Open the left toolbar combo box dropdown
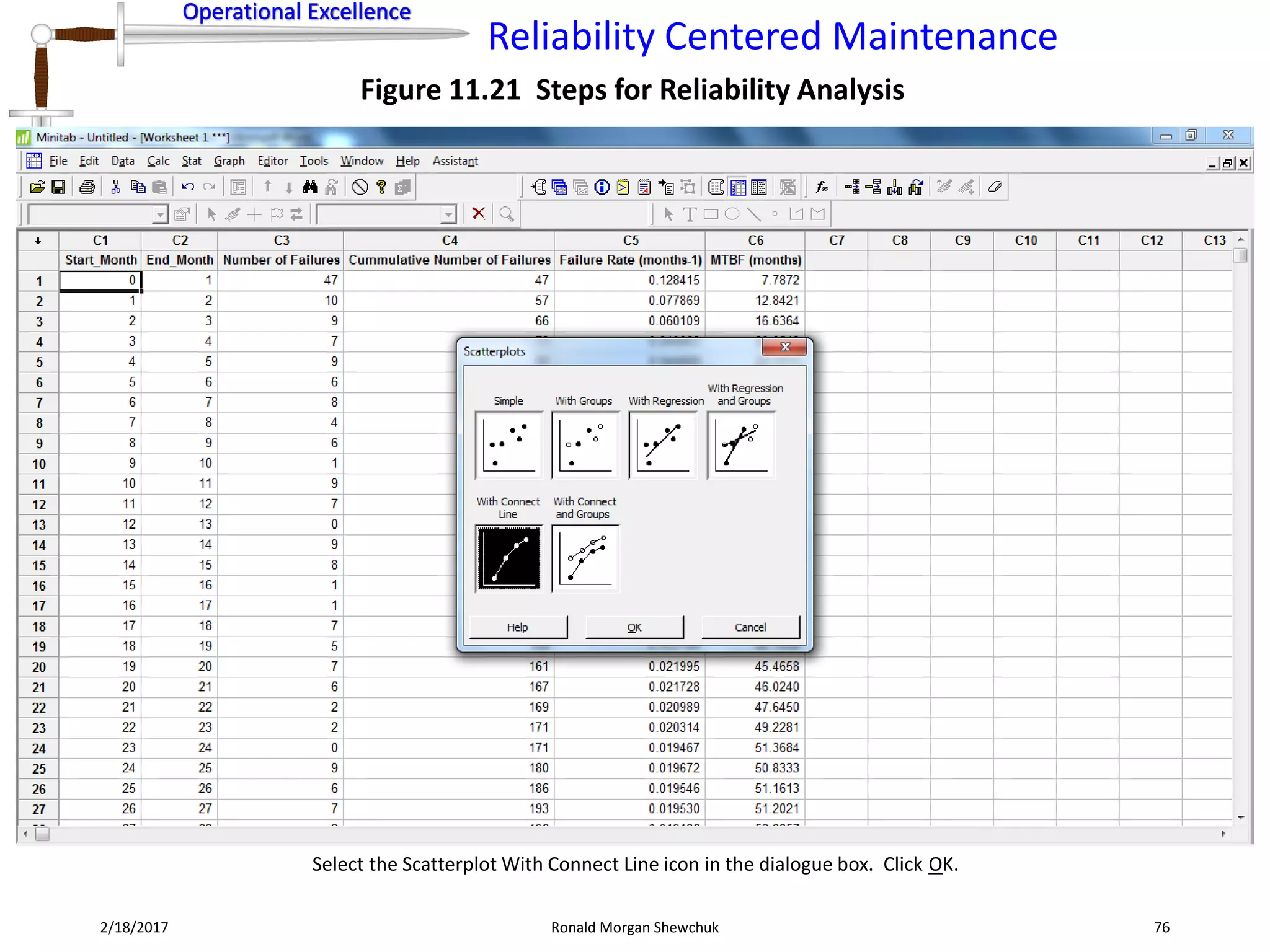Image resolution: width=1270 pixels, height=952 pixels. [x=160, y=214]
